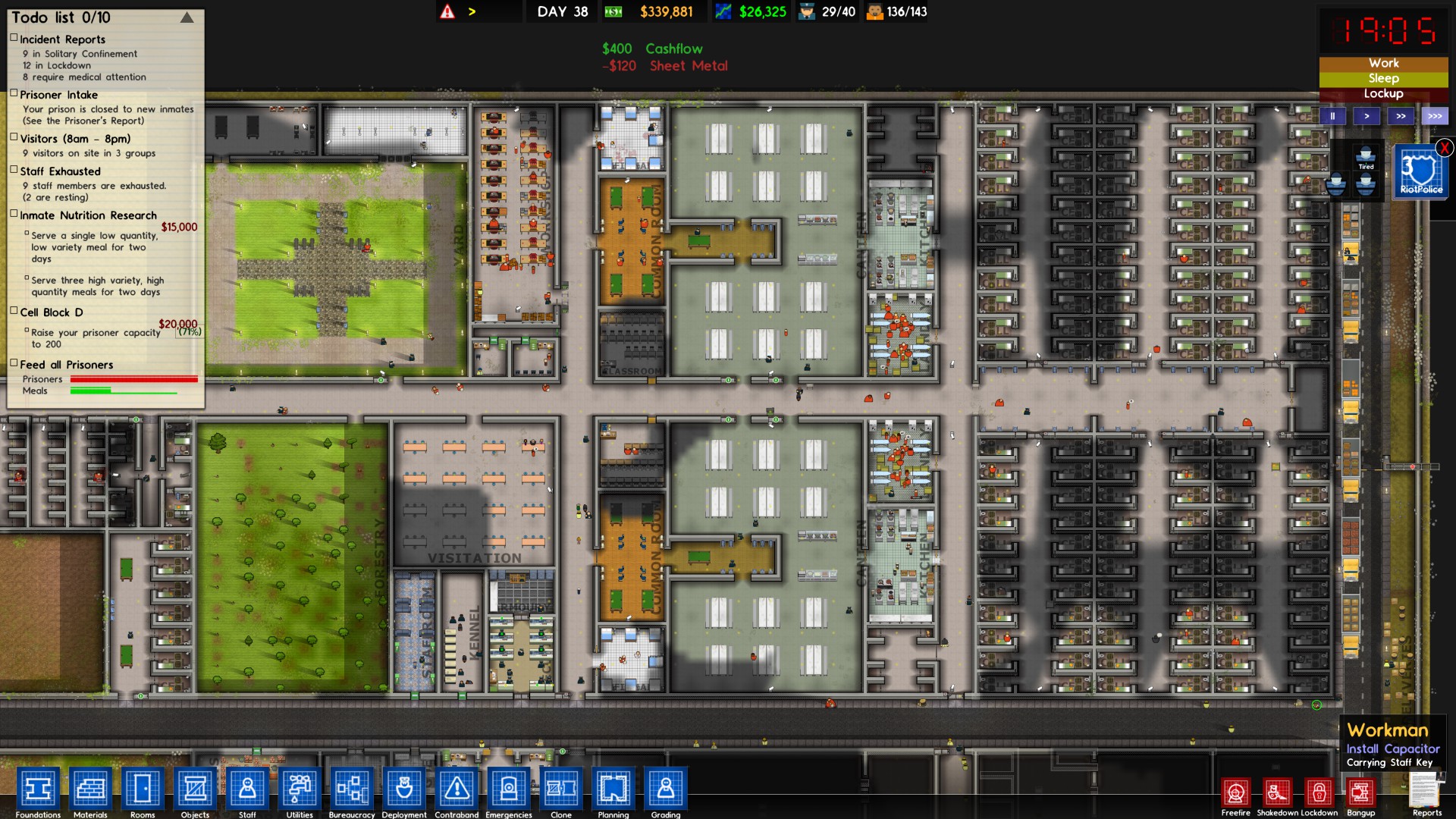Collapse the Todo list panel
Image resolution: width=1456 pixels, height=819 pixels.
click(187, 17)
